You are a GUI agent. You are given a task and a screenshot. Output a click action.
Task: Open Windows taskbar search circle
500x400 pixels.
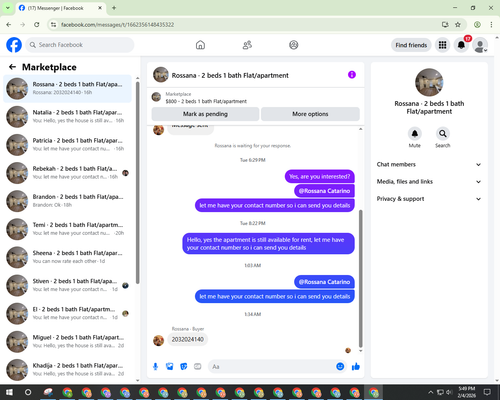(x=28, y=392)
